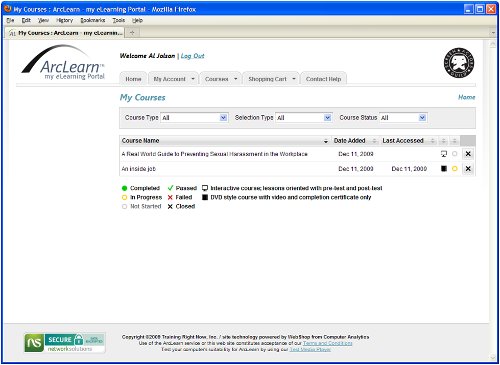The image size is (500, 365).
Task: Sort by Course Name column arrow
Action: [x=326, y=141]
